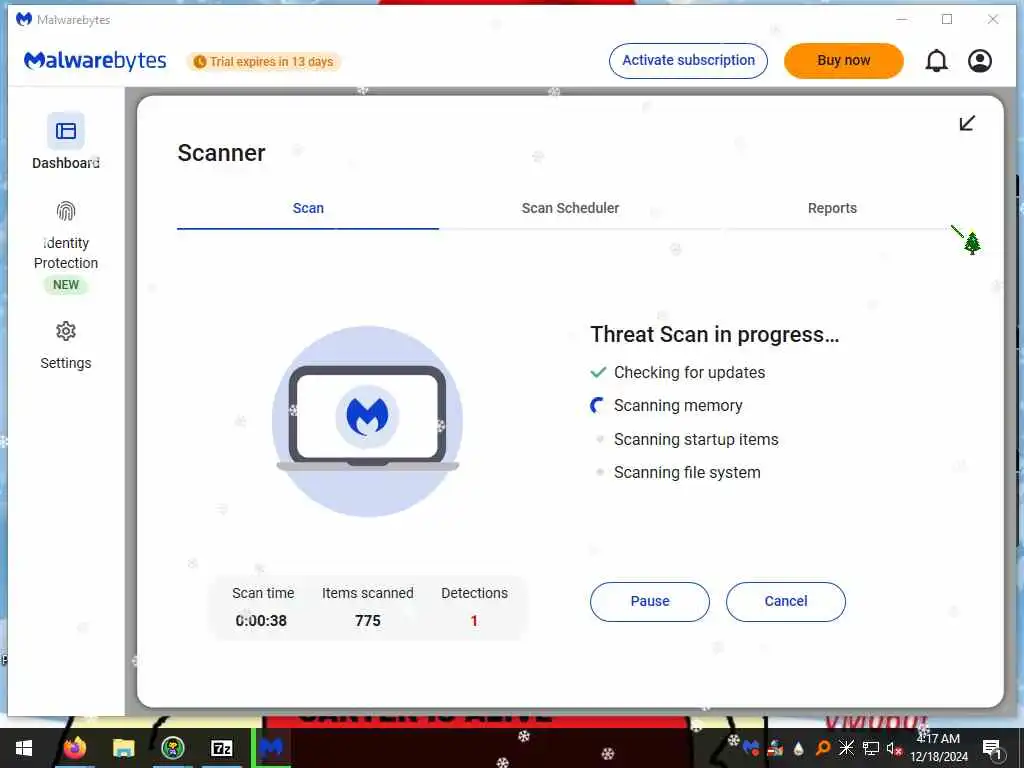Open the account profile icon
The image size is (1024, 768).
(x=980, y=61)
